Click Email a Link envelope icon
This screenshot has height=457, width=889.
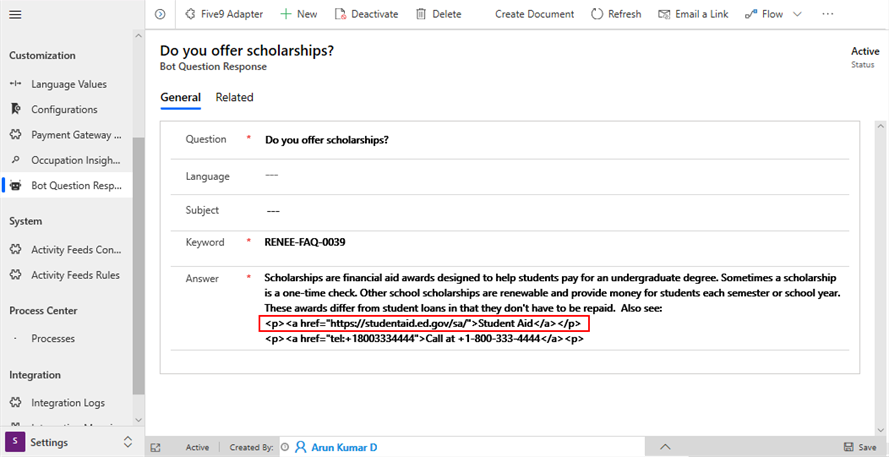(x=664, y=14)
